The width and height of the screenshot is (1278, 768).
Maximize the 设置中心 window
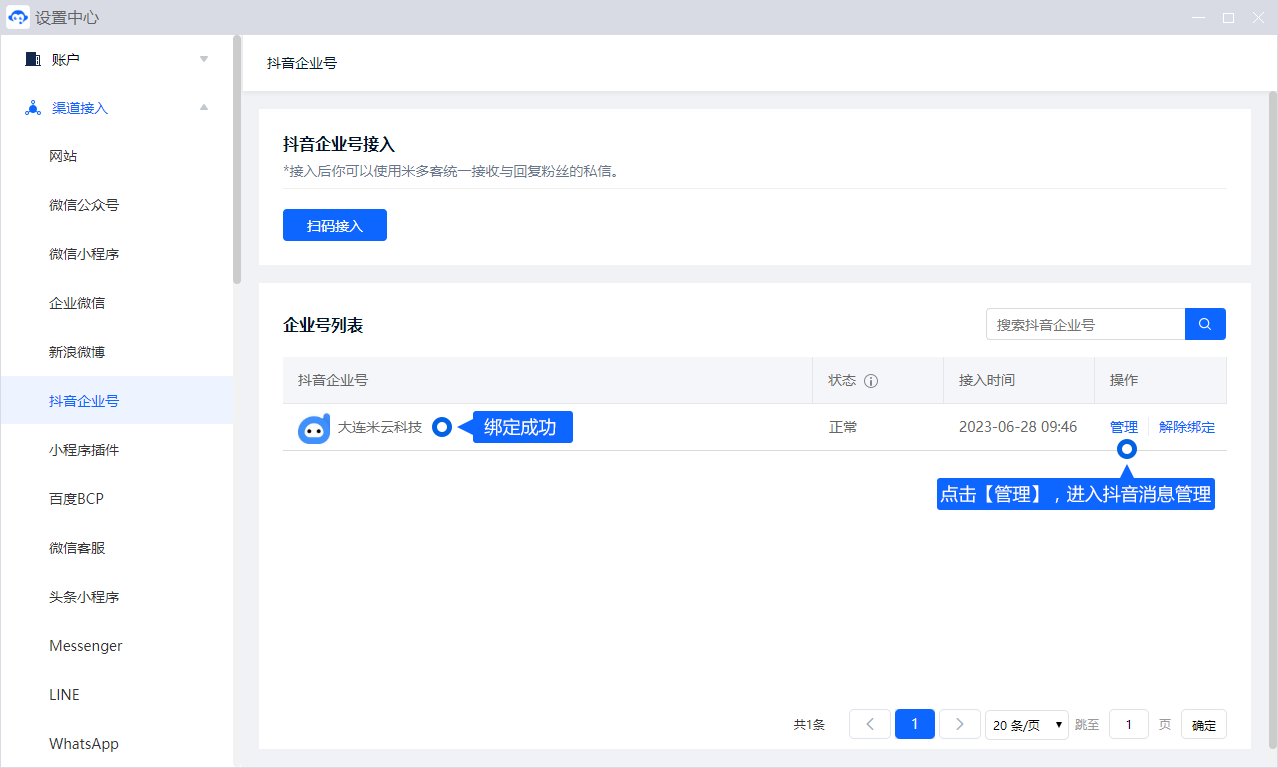tap(1228, 17)
